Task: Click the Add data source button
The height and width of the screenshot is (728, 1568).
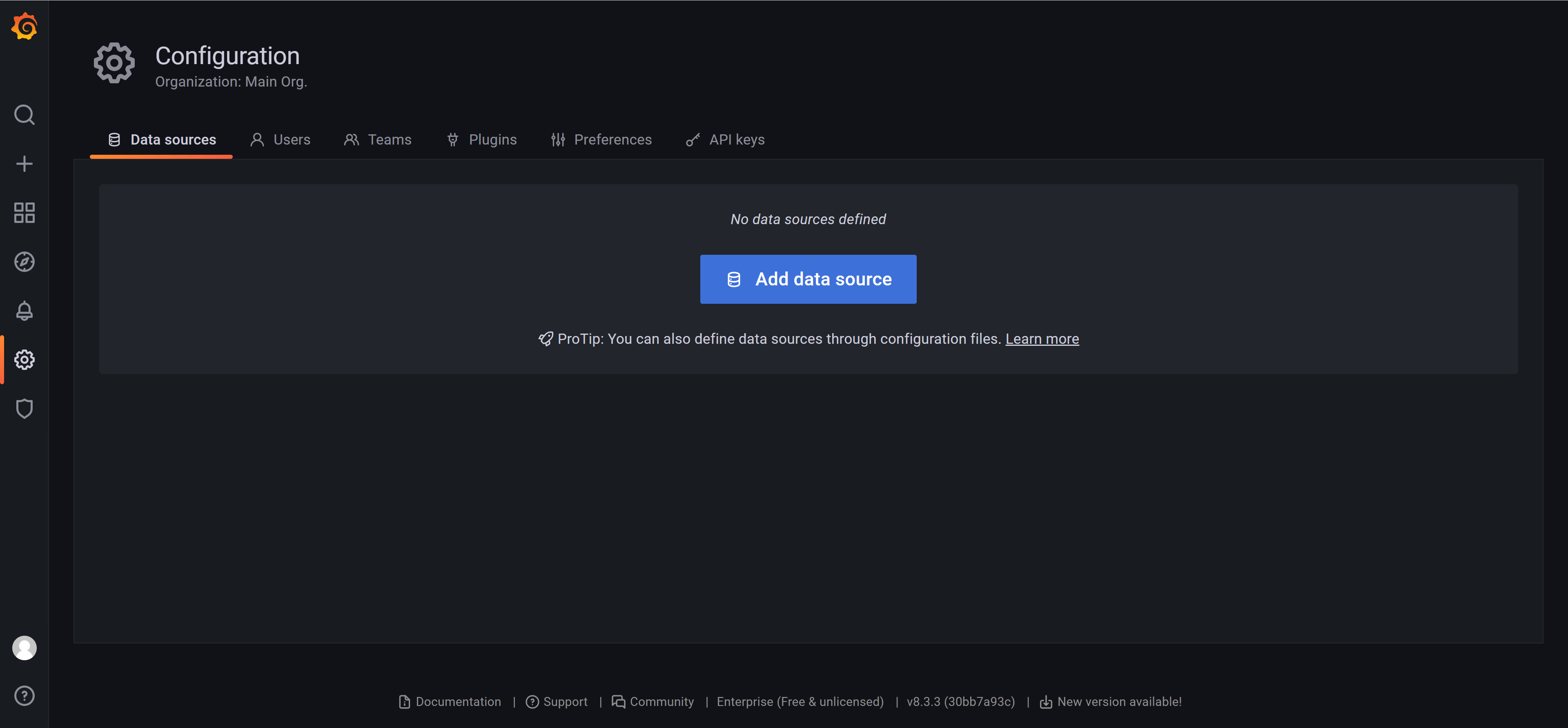Action: tap(808, 279)
